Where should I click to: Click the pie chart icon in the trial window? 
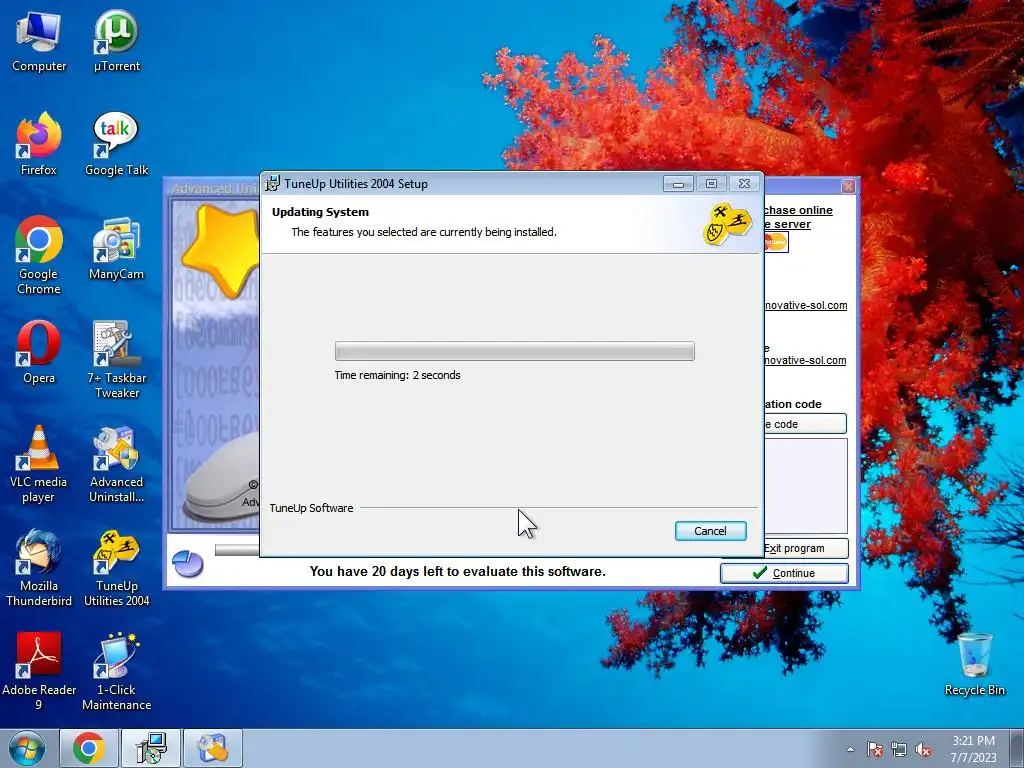click(x=188, y=564)
